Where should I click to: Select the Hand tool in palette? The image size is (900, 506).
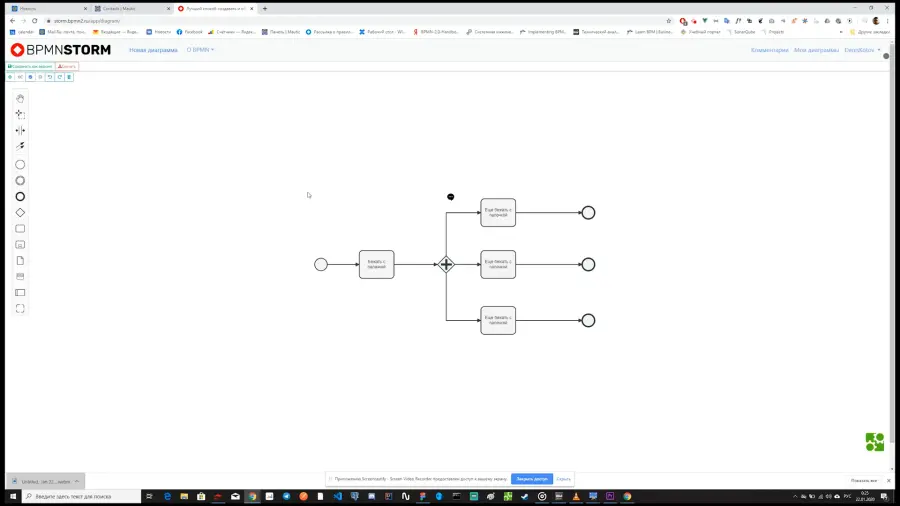pos(20,99)
